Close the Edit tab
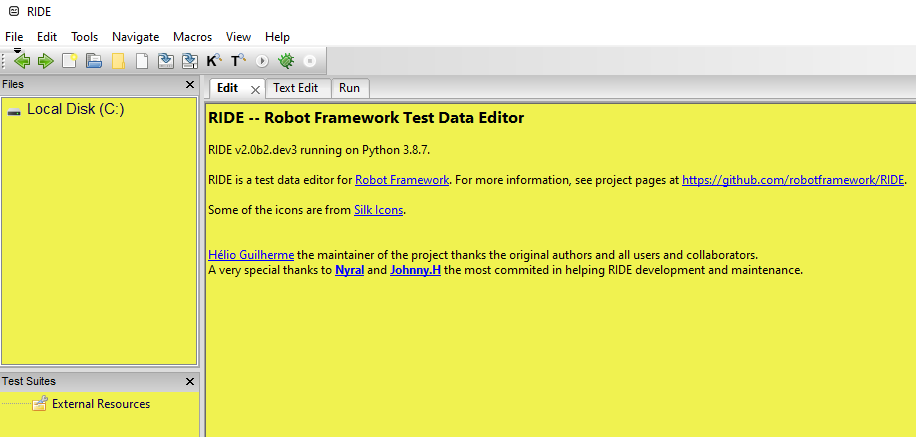This screenshot has width=916, height=437. click(x=255, y=89)
